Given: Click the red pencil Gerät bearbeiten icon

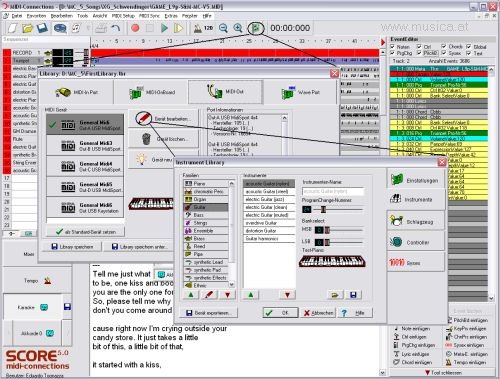Looking at the screenshot, I should tap(144, 118).
